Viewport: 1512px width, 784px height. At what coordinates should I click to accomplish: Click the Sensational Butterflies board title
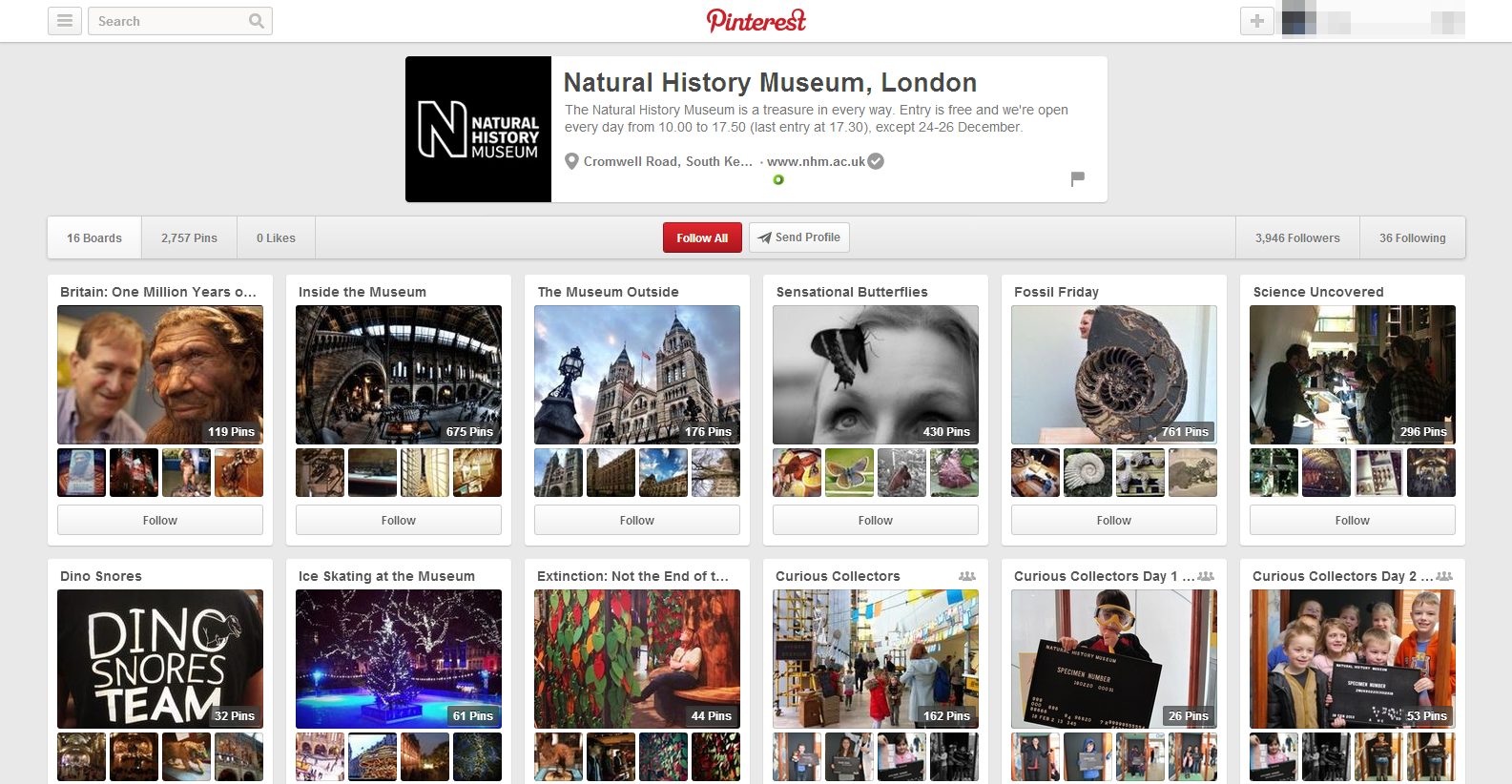(852, 292)
